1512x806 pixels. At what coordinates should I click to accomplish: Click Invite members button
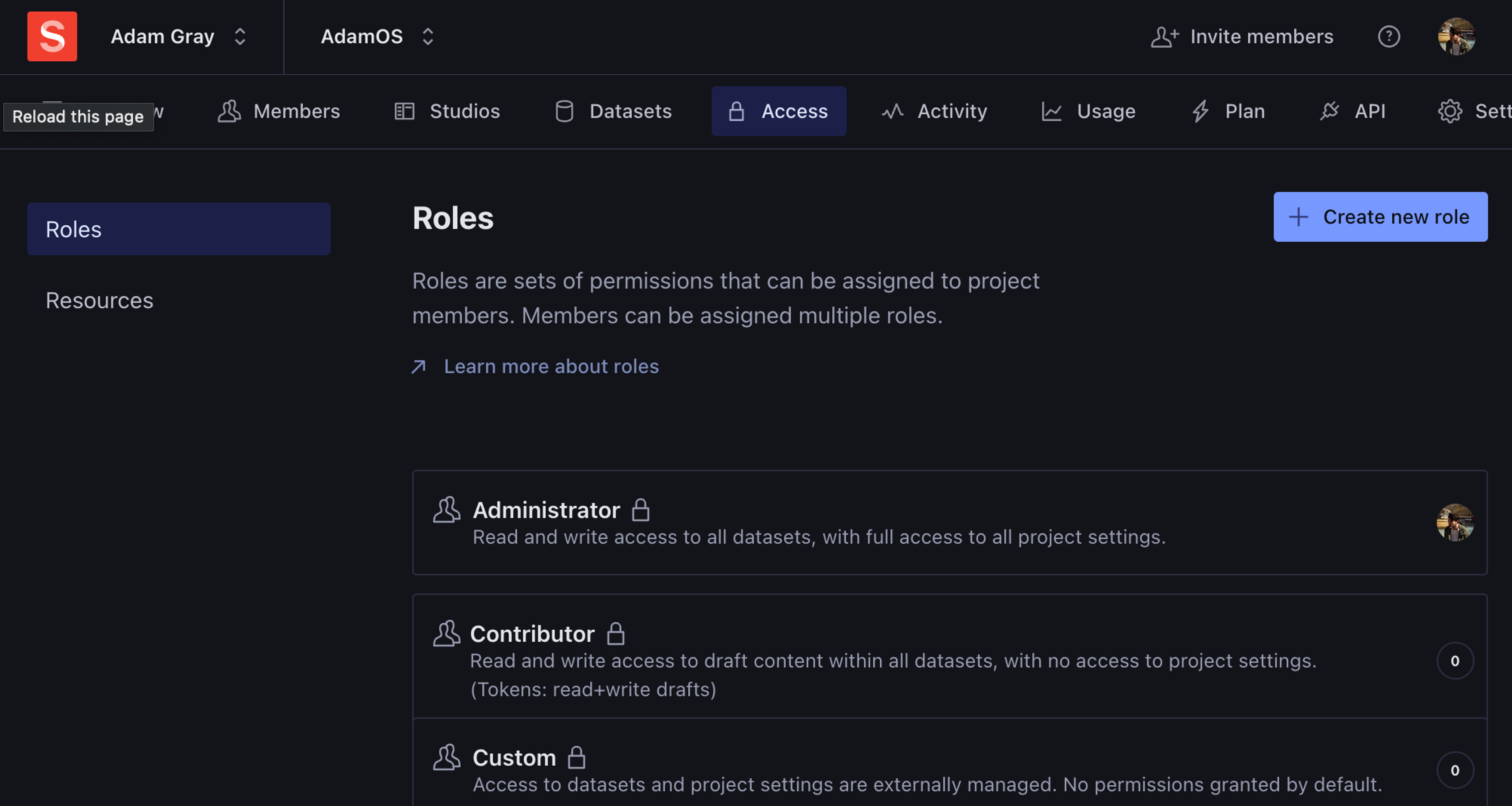(x=1241, y=36)
